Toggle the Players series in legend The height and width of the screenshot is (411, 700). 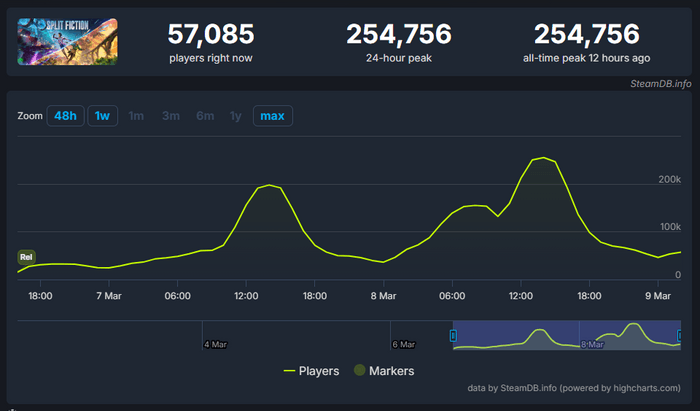(311, 371)
